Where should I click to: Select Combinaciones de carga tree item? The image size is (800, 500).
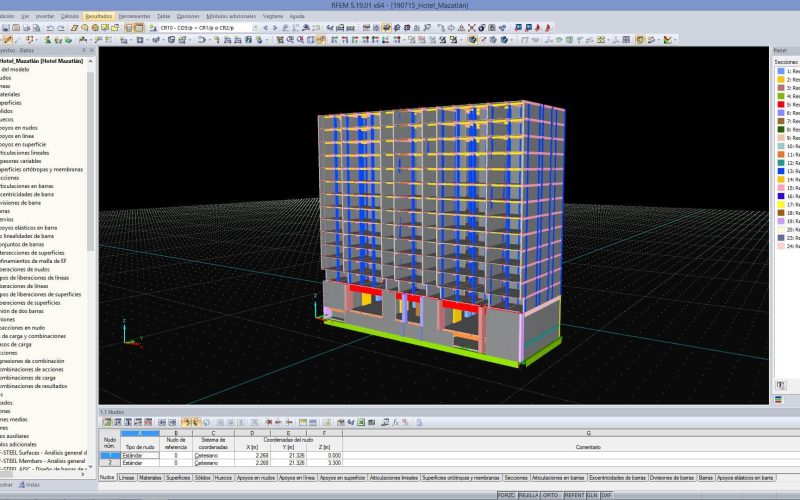pos(28,378)
